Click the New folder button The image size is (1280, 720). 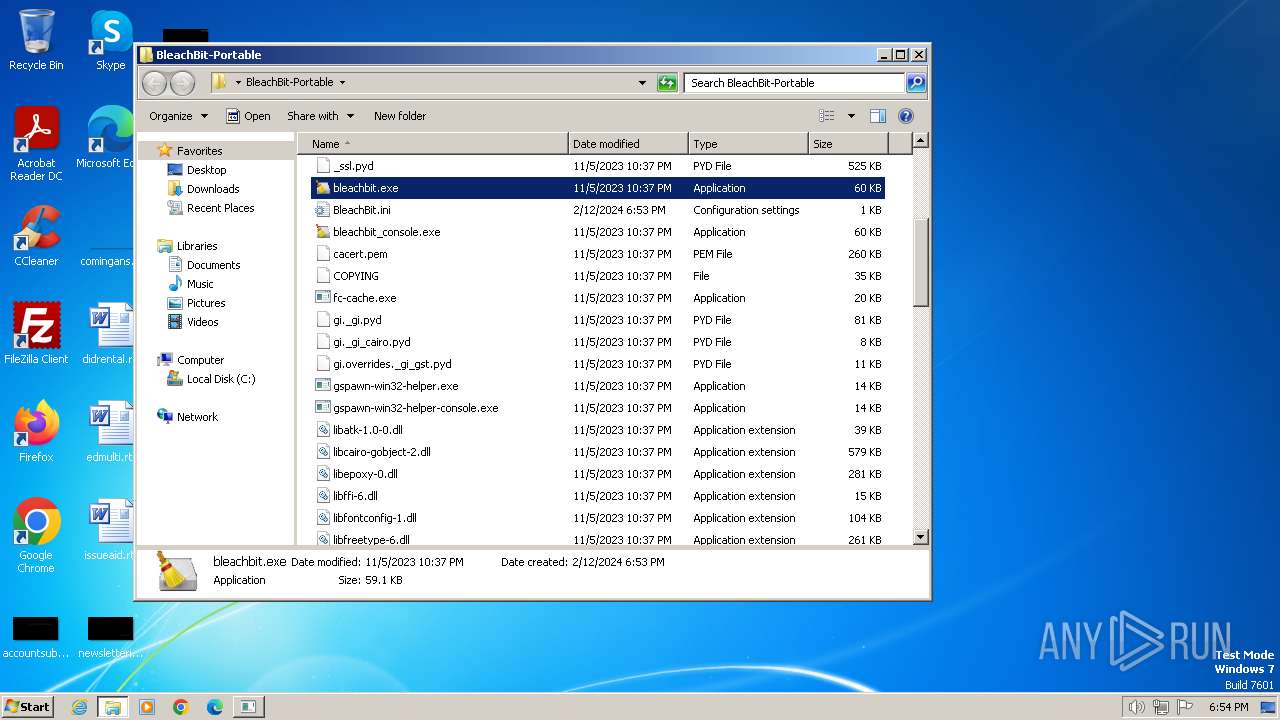point(400,116)
